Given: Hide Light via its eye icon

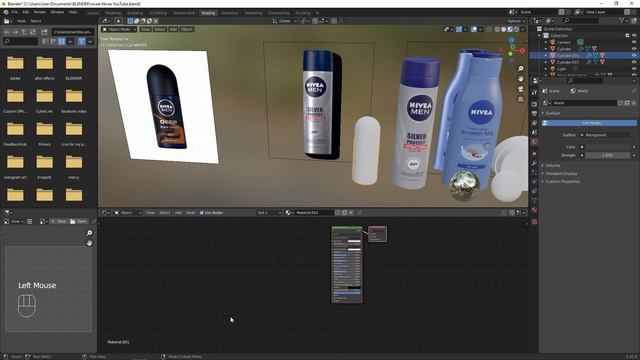Looking at the screenshot, I should tap(634, 69).
